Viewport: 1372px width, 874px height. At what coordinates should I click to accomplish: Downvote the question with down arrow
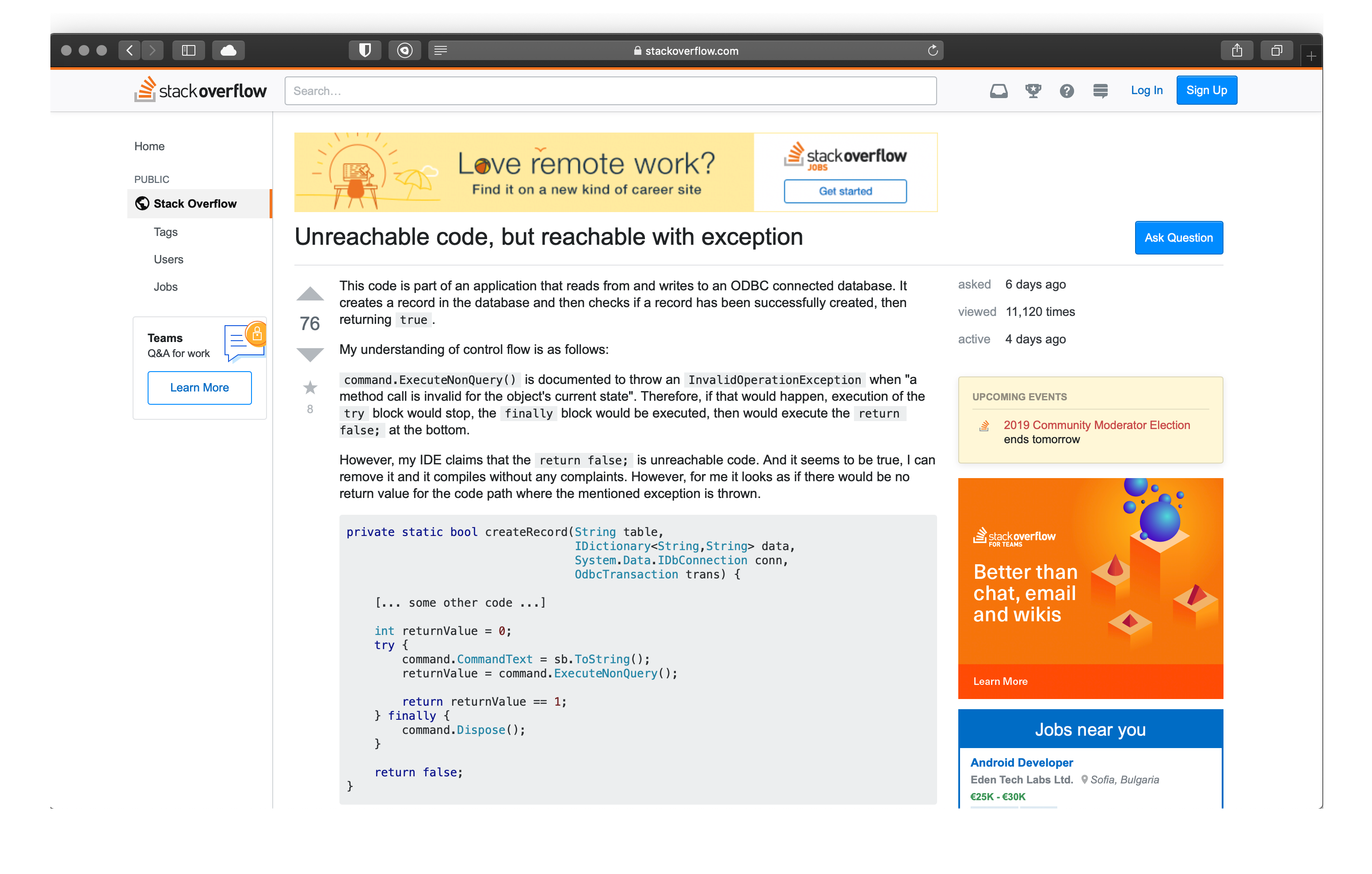(x=310, y=354)
